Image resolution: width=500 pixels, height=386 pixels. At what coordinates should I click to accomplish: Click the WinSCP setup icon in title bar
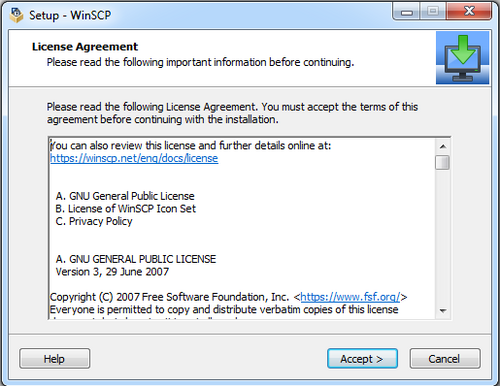16,15
